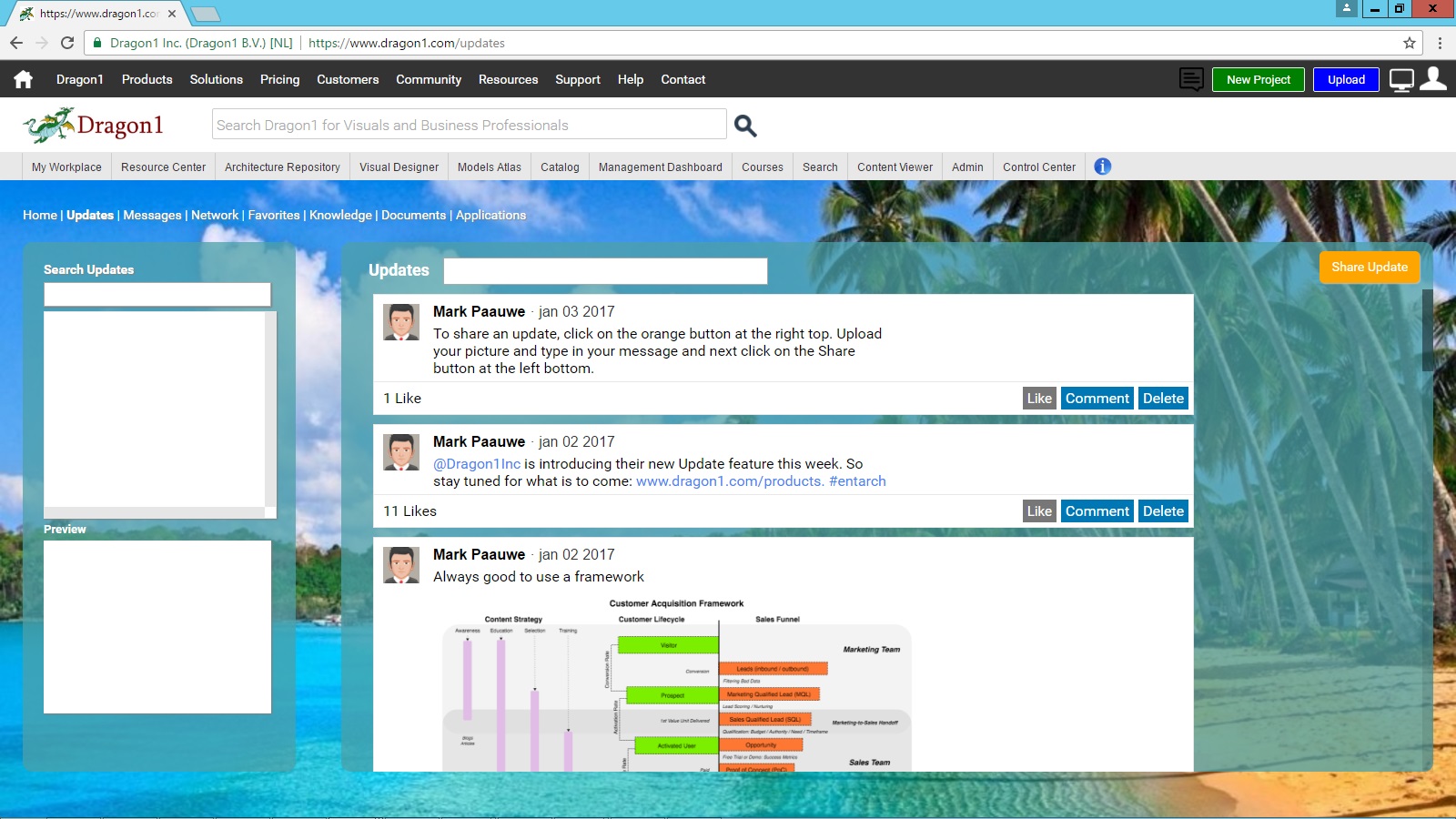The image size is (1456, 819).
Task: Click the search magnifier icon
Action: pos(745,126)
